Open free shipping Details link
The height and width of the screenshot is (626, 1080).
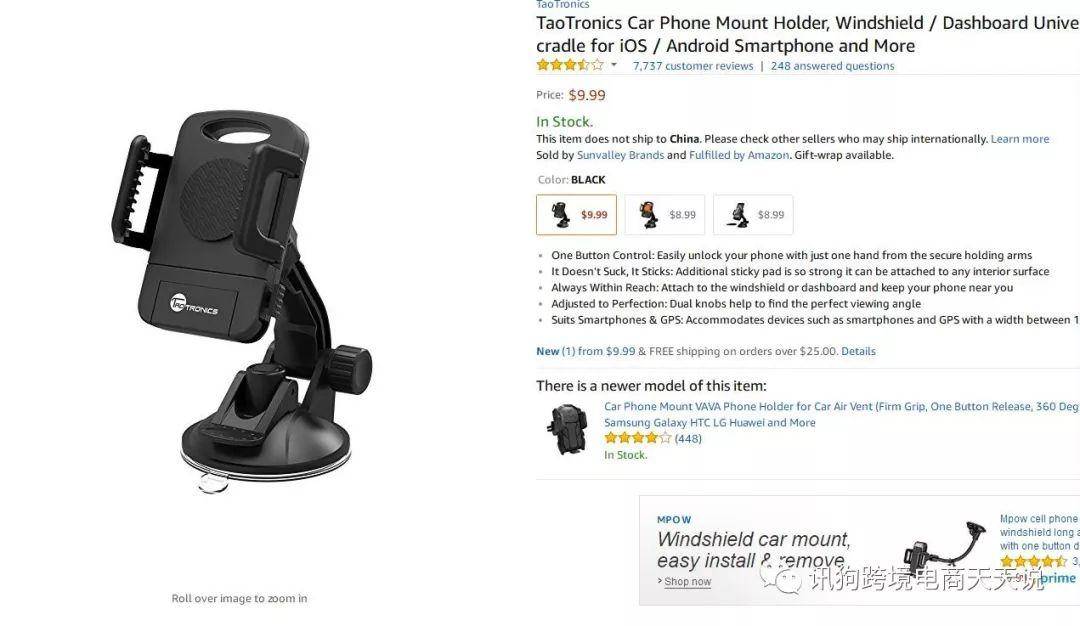point(858,351)
